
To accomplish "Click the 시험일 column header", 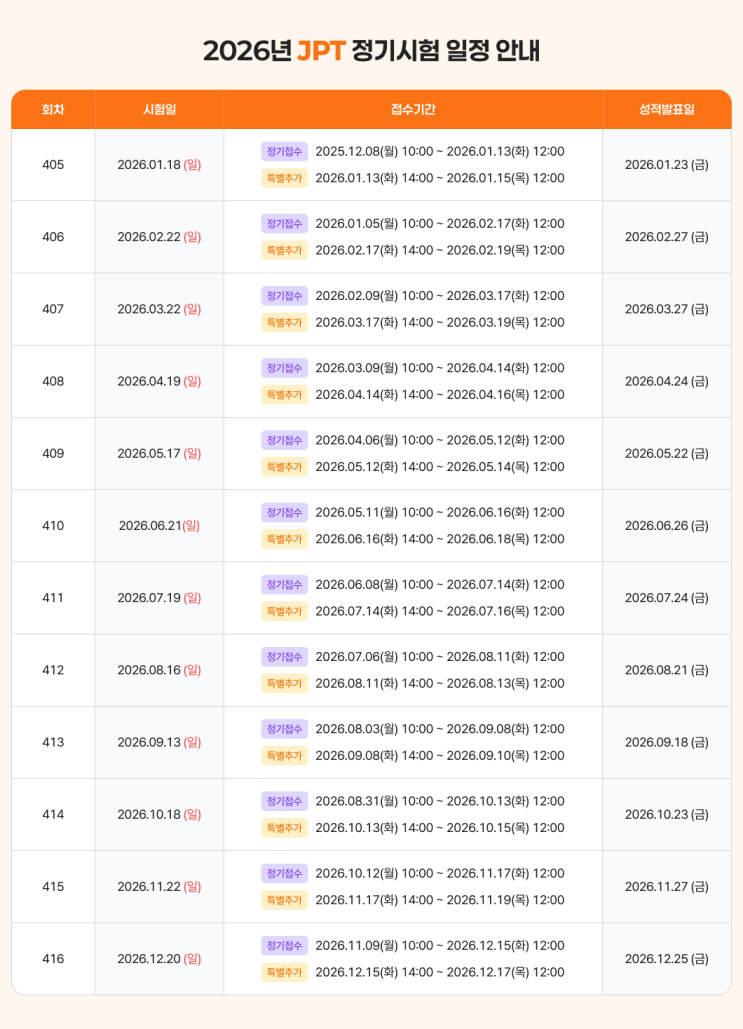I will point(159,110).
